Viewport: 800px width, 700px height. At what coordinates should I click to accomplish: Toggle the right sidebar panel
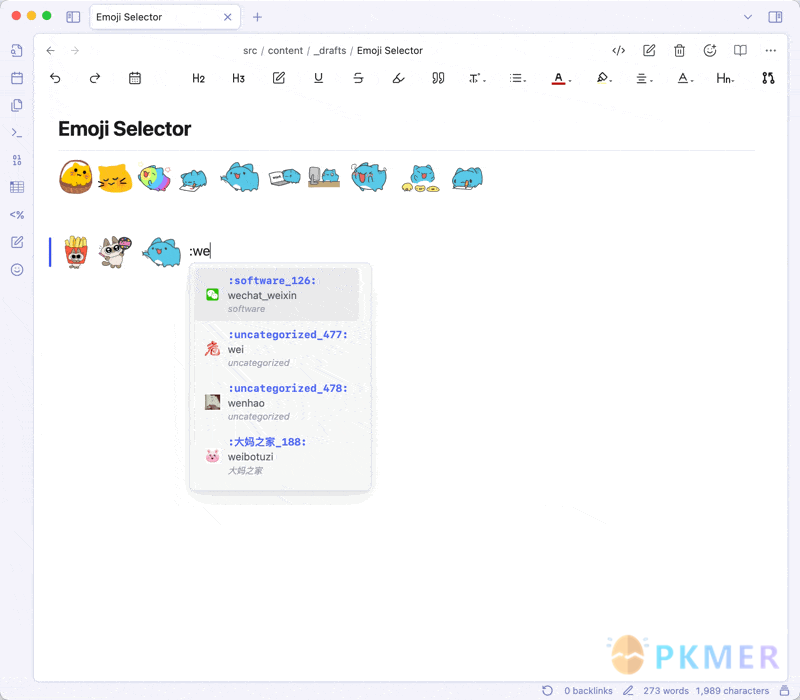tap(775, 17)
